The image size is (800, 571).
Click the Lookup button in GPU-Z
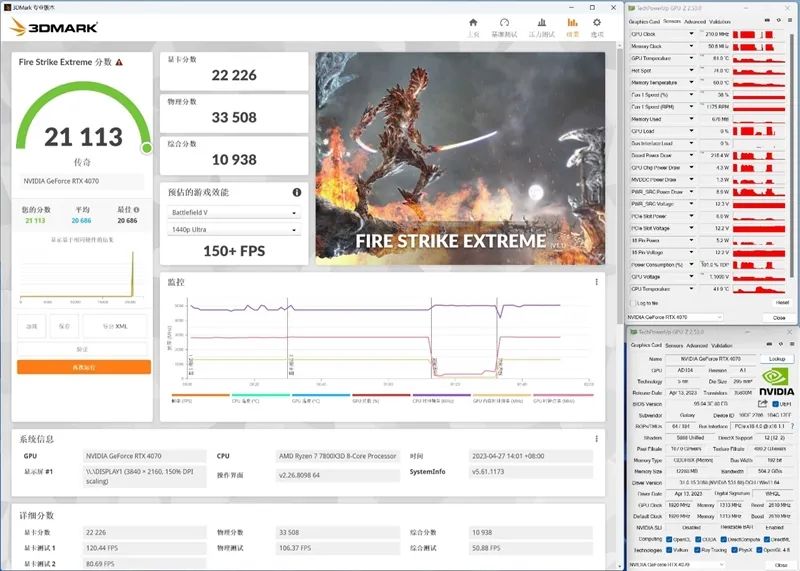(777, 359)
